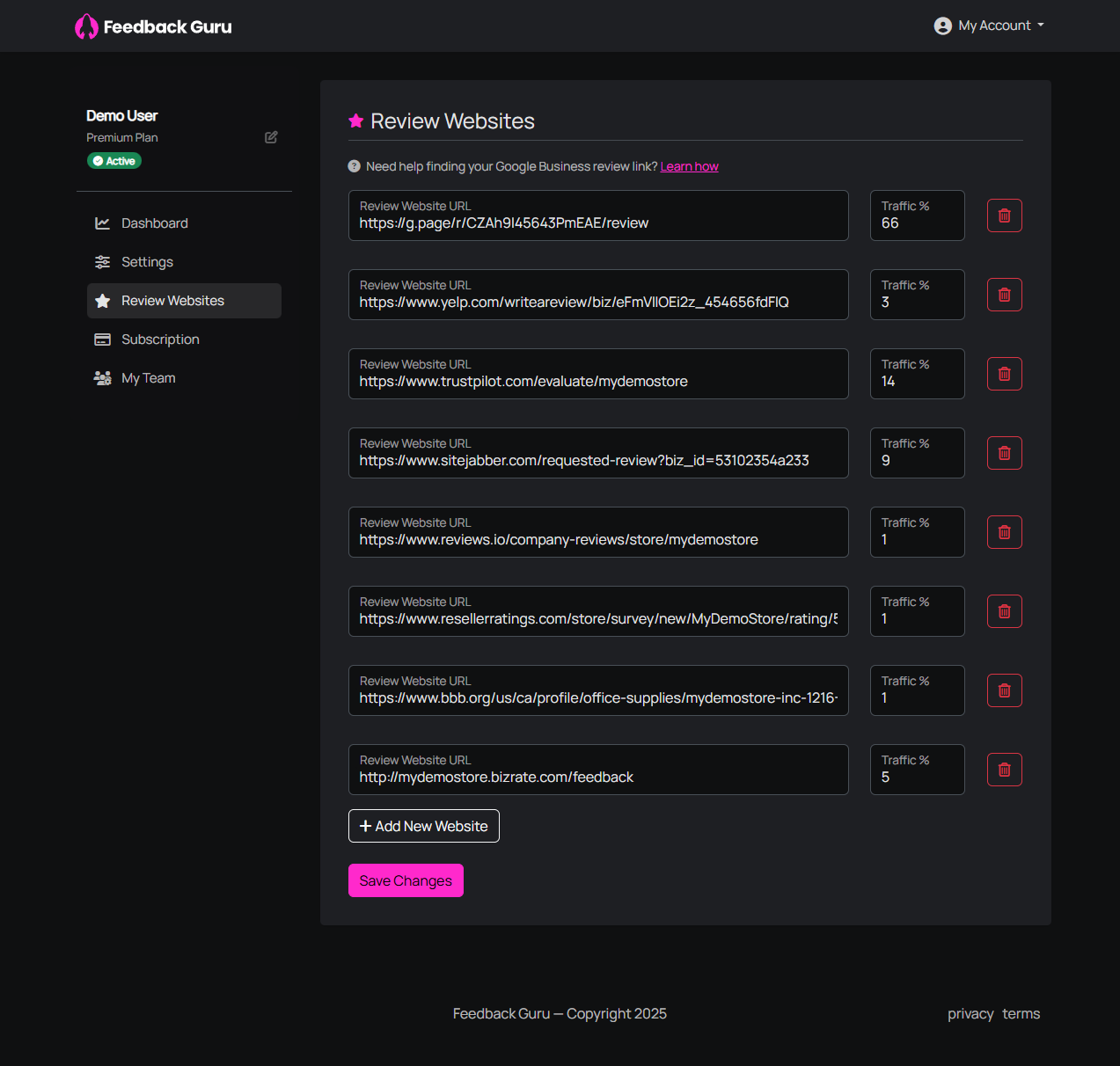Click Traffic % field in bbb.org row
The height and width of the screenshot is (1066, 1120).
(x=918, y=690)
